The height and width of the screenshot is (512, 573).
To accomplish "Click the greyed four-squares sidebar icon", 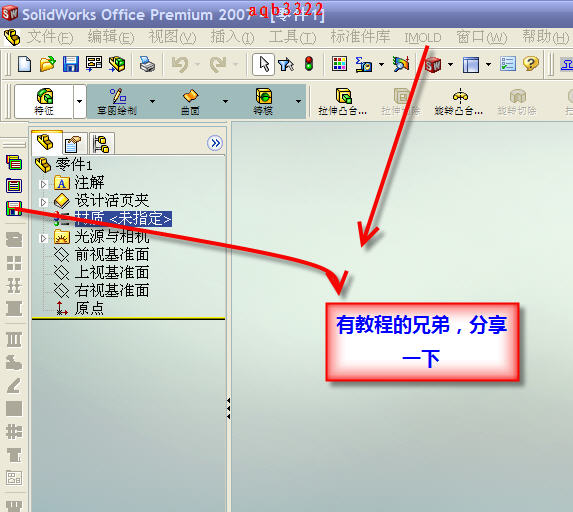I will point(14,263).
